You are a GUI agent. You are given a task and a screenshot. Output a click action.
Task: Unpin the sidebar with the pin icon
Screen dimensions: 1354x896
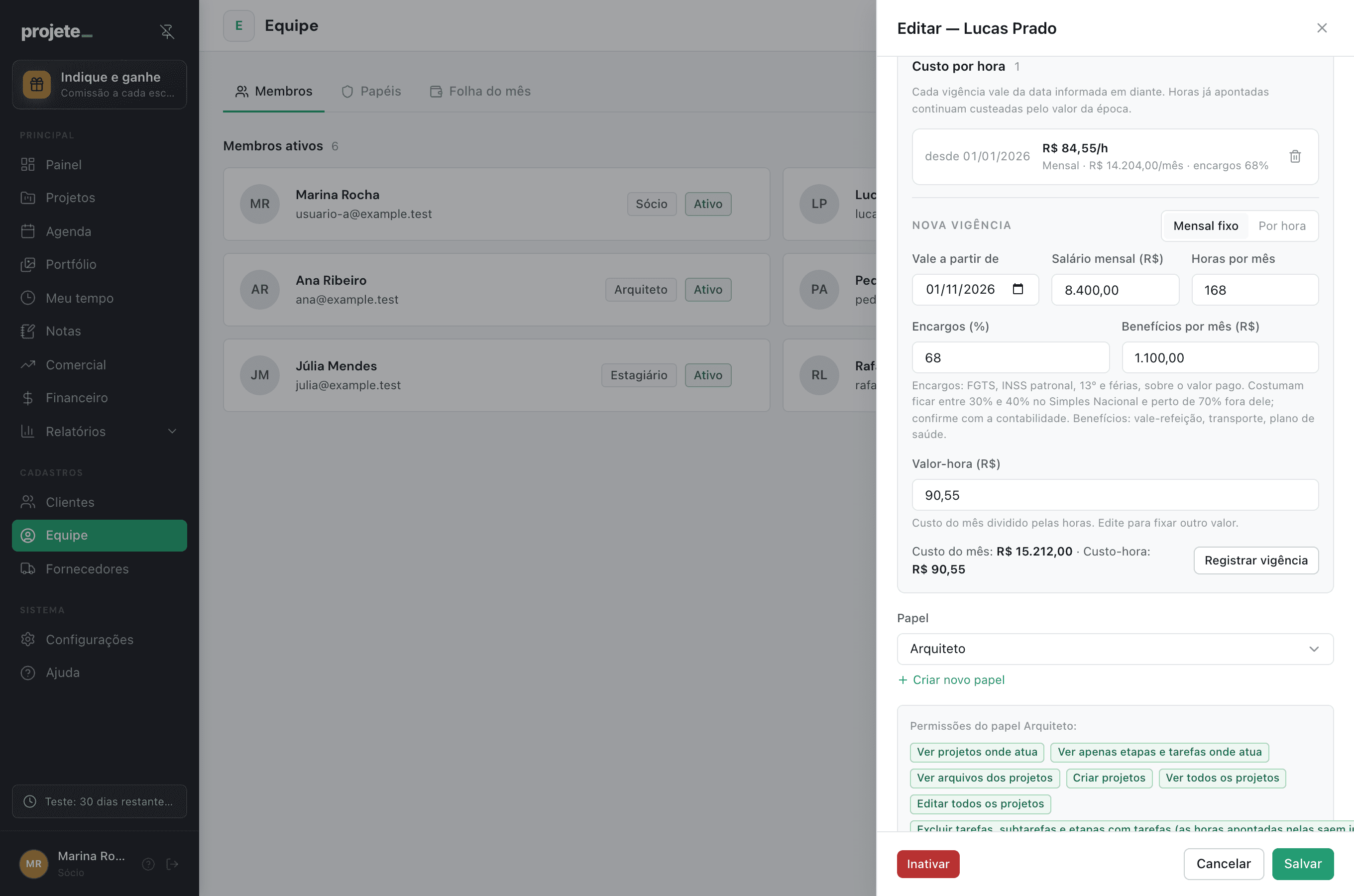tap(167, 31)
